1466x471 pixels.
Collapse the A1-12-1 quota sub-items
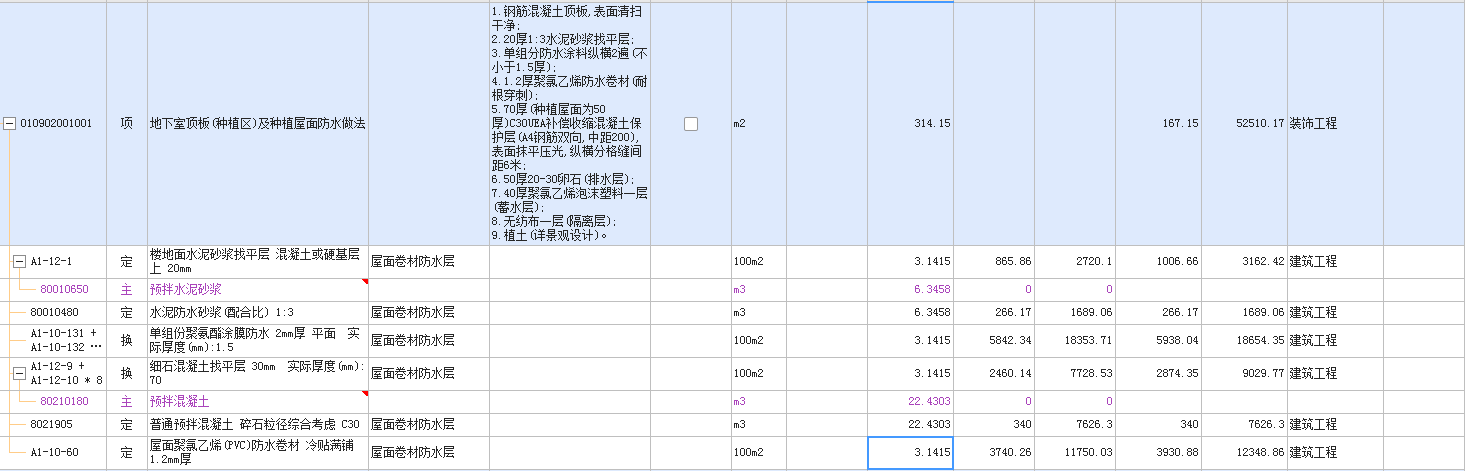click(19, 261)
